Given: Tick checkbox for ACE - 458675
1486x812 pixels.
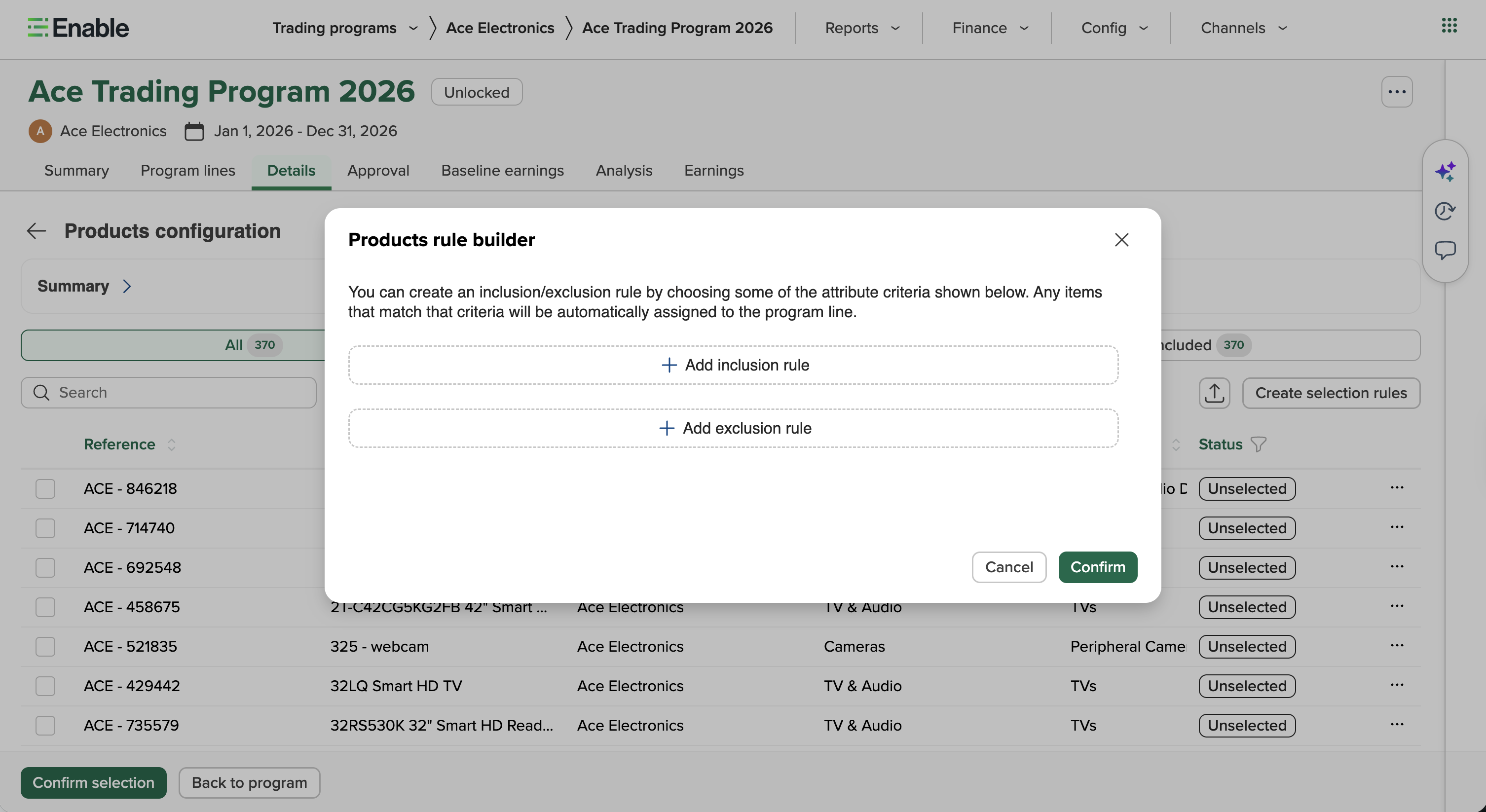Looking at the screenshot, I should [x=45, y=607].
